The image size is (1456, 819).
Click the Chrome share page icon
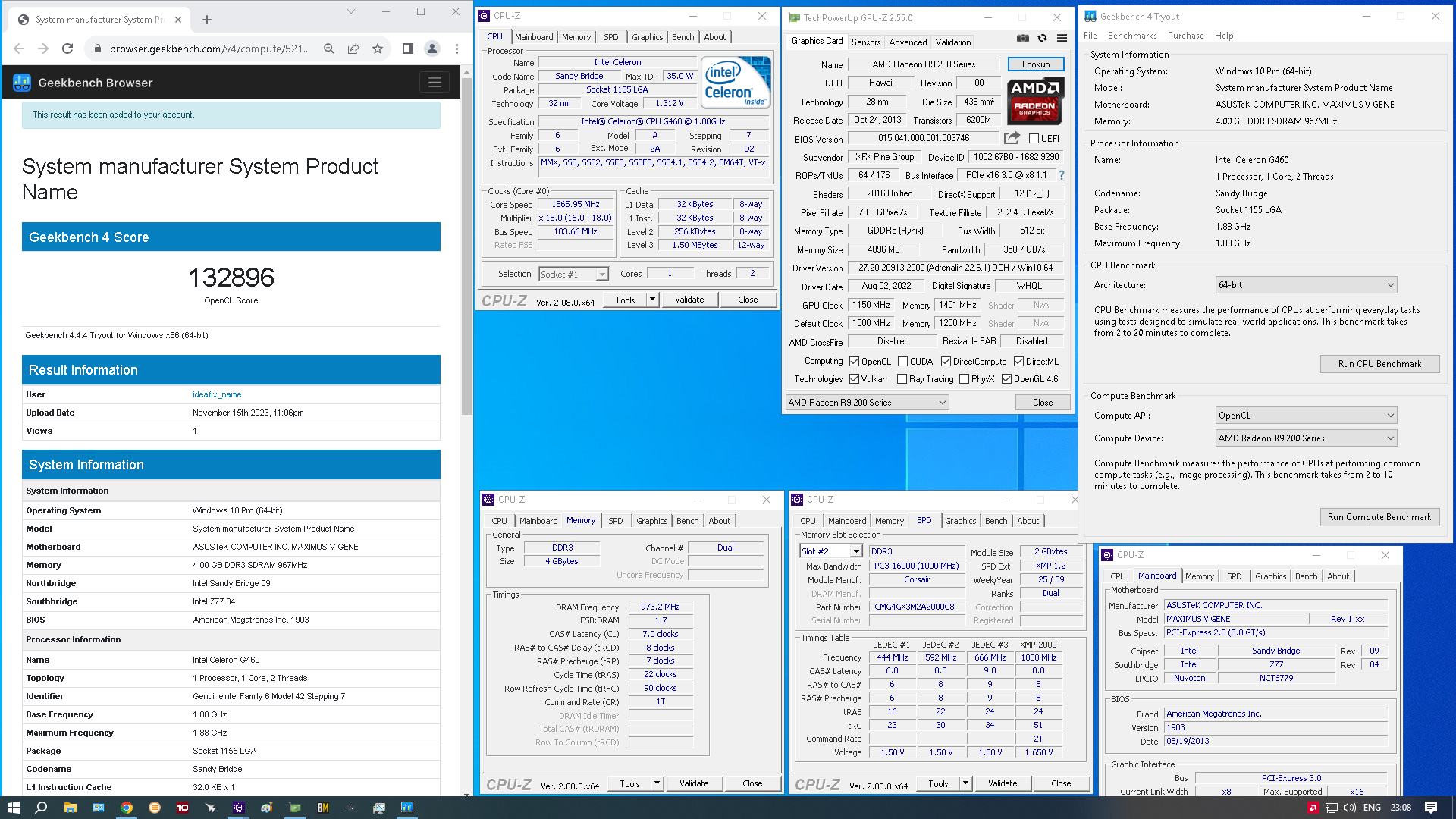click(x=353, y=49)
